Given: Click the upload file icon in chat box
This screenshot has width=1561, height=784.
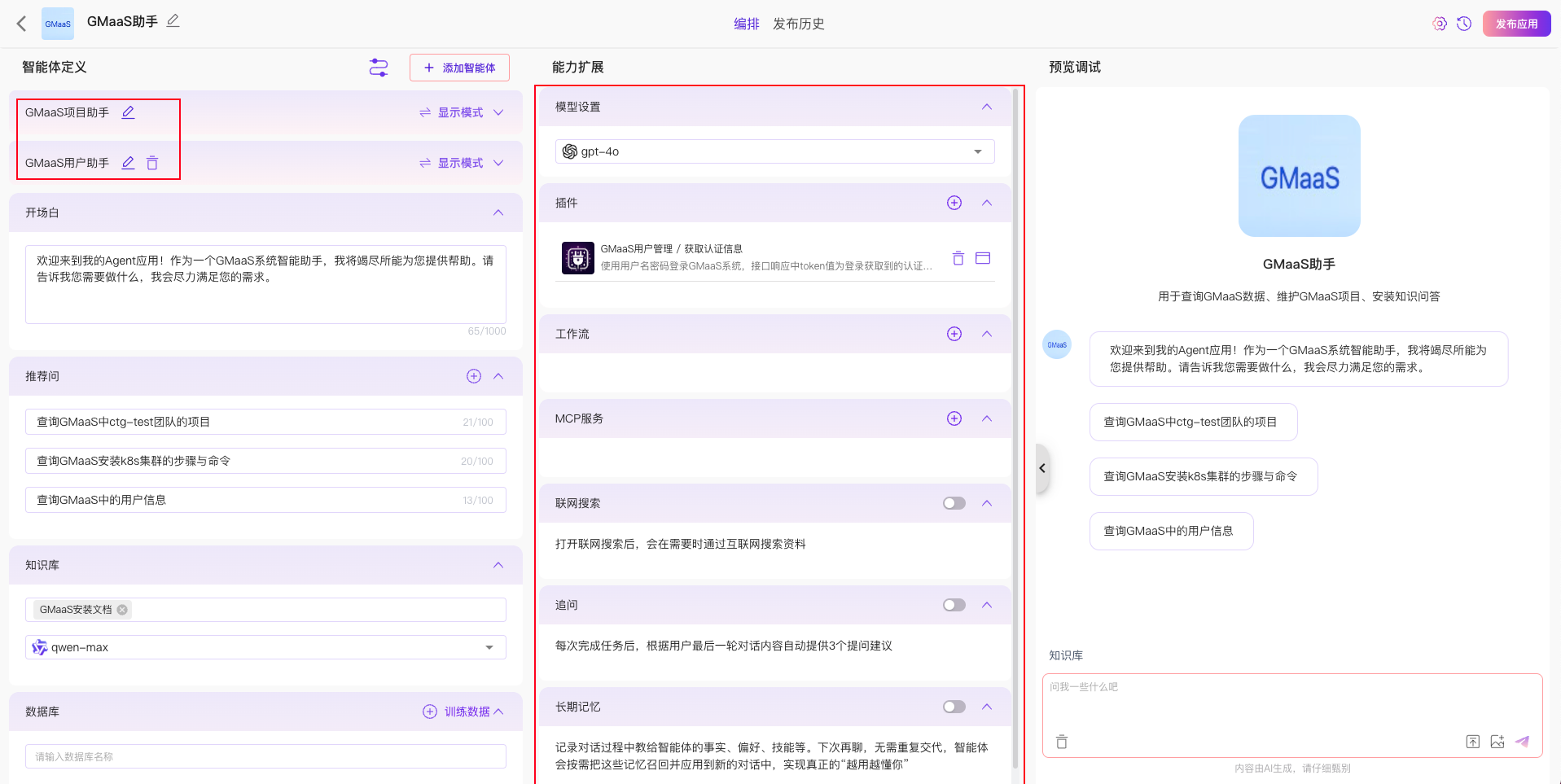Looking at the screenshot, I should 1473,742.
